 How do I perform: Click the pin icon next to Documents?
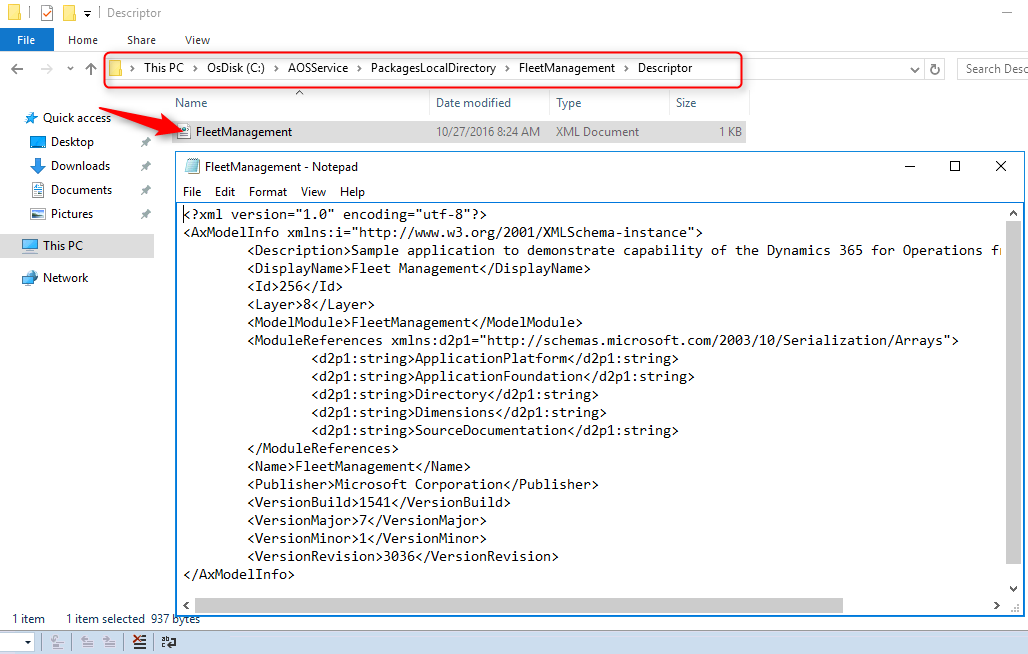coord(146,190)
